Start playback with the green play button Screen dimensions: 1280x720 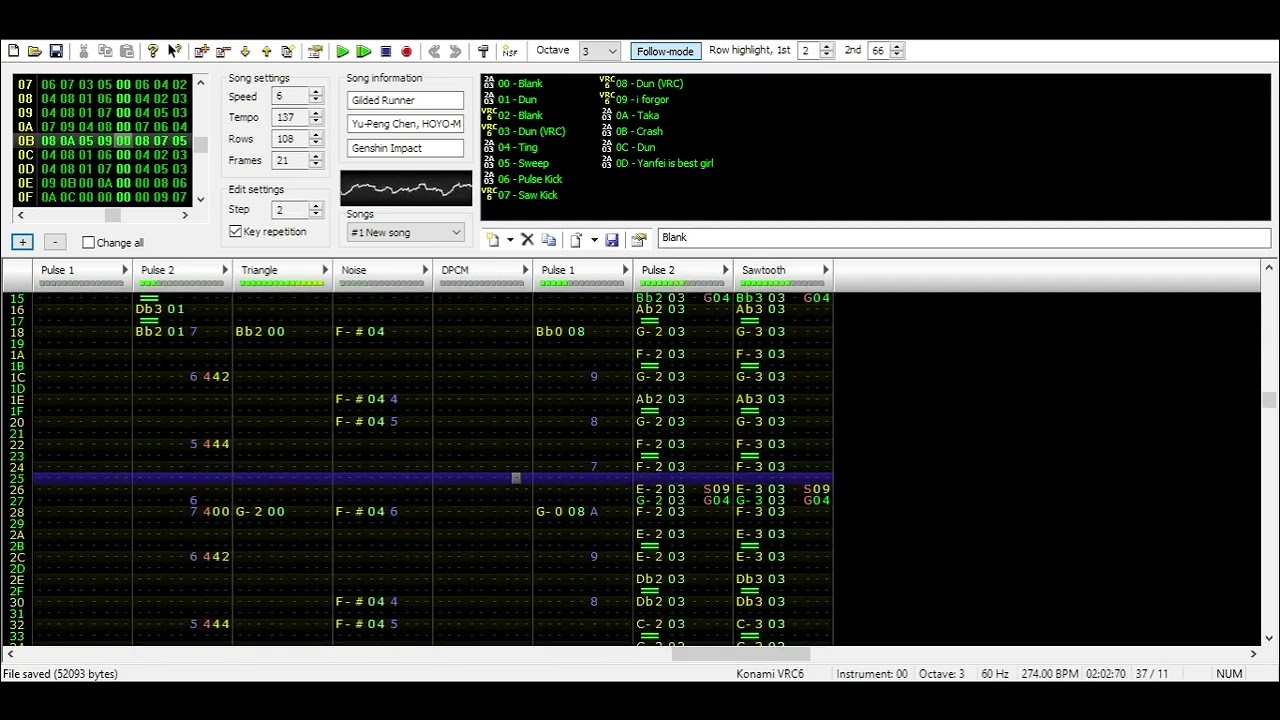tap(343, 51)
